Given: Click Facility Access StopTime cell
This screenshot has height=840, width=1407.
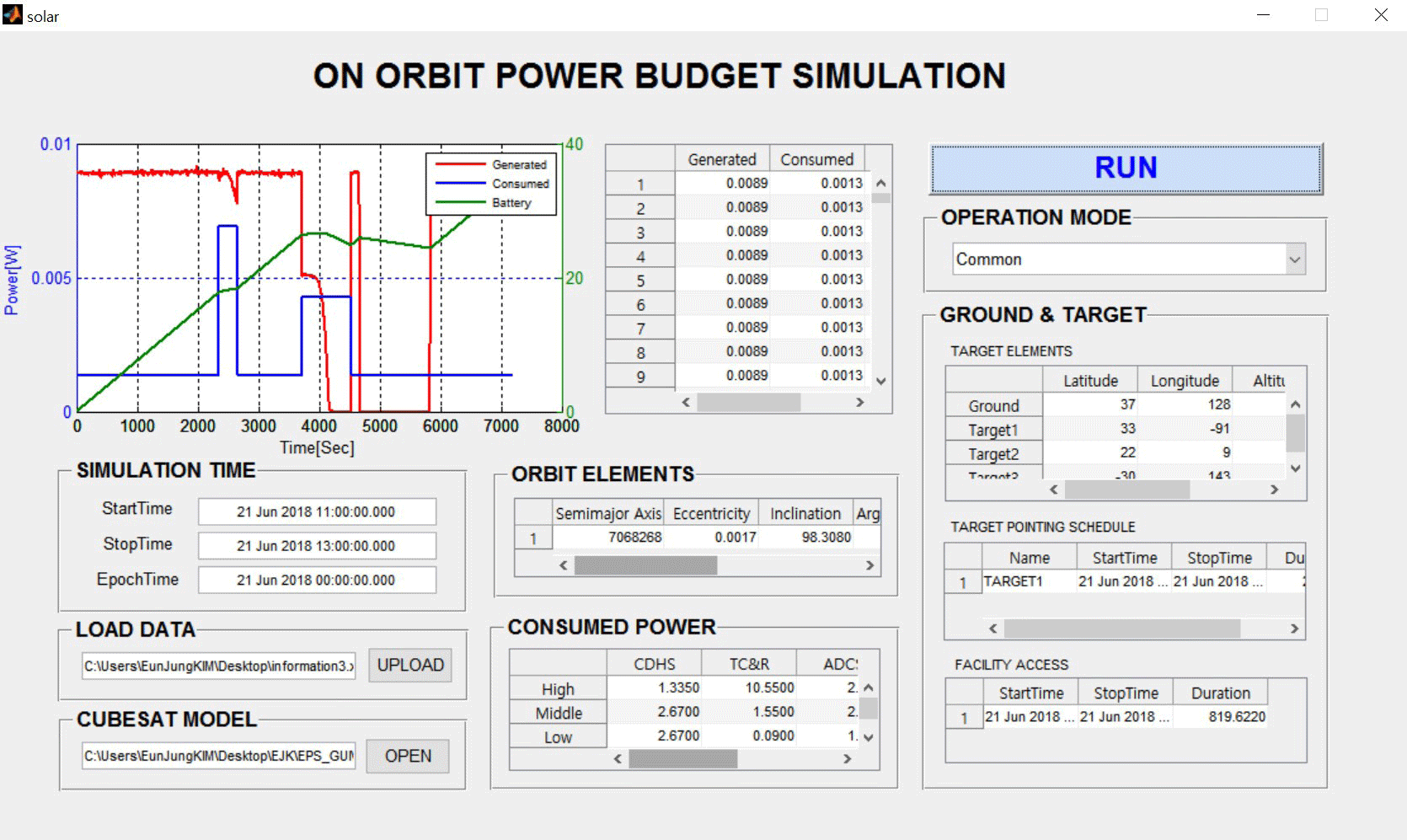Looking at the screenshot, I should [1126, 717].
